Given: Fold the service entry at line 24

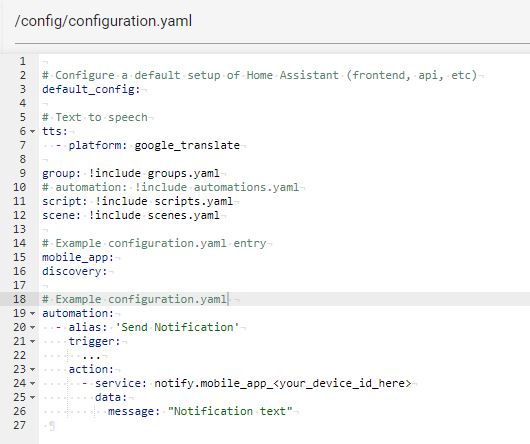Looking at the screenshot, I should [x=32, y=384].
